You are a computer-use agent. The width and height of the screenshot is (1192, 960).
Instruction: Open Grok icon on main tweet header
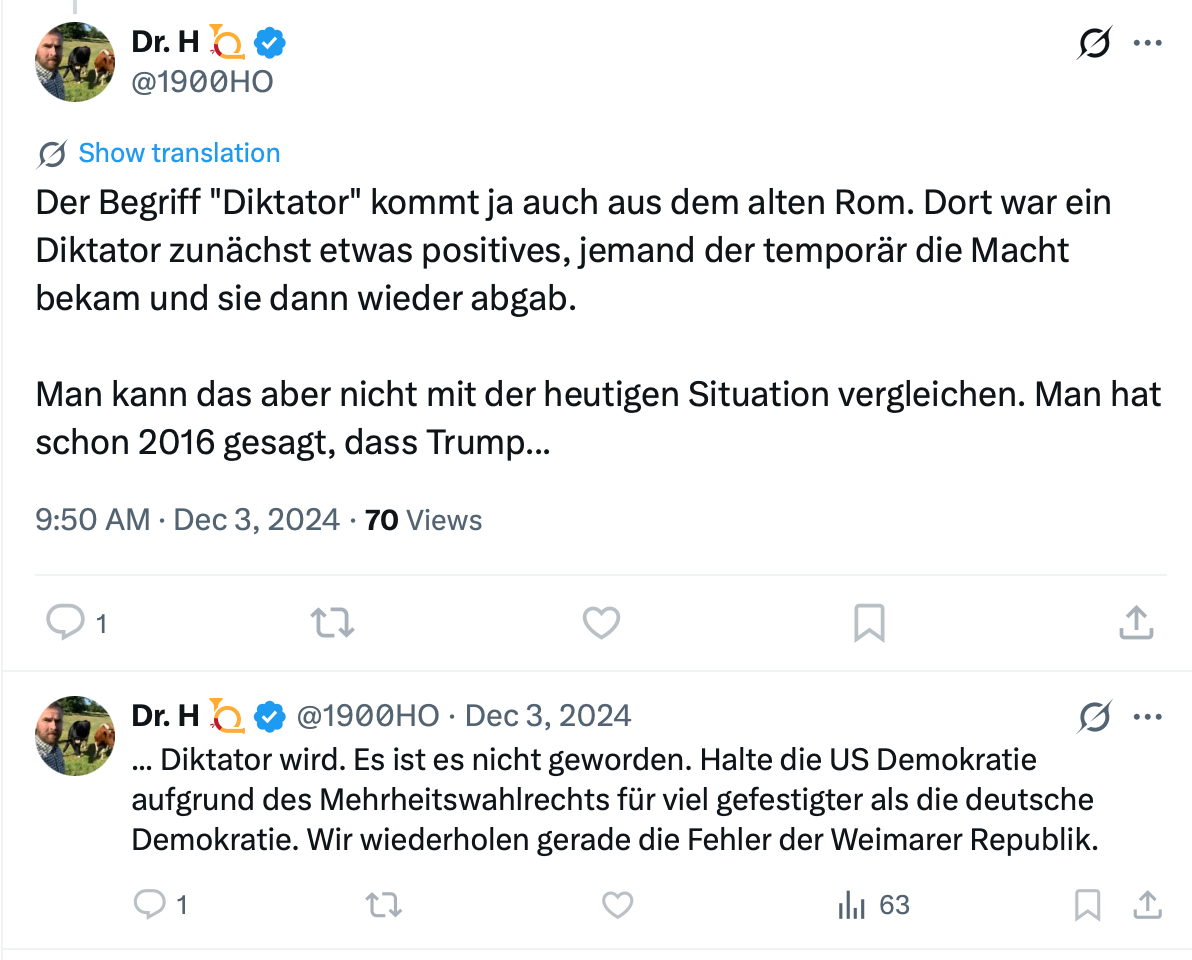pyautogui.click(x=1095, y=44)
